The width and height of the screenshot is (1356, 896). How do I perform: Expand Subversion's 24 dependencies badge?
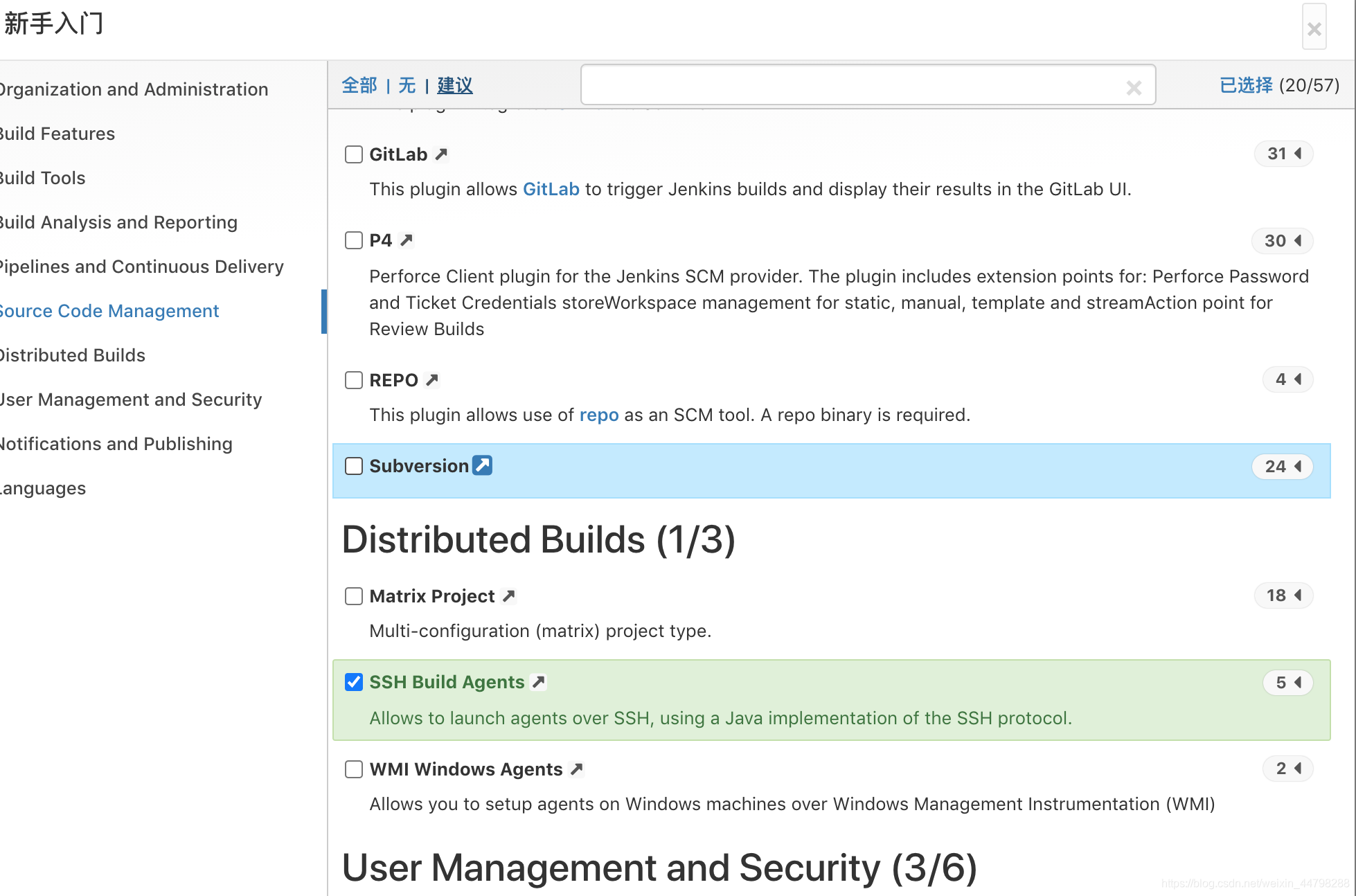pyautogui.click(x=1283, y=467)
